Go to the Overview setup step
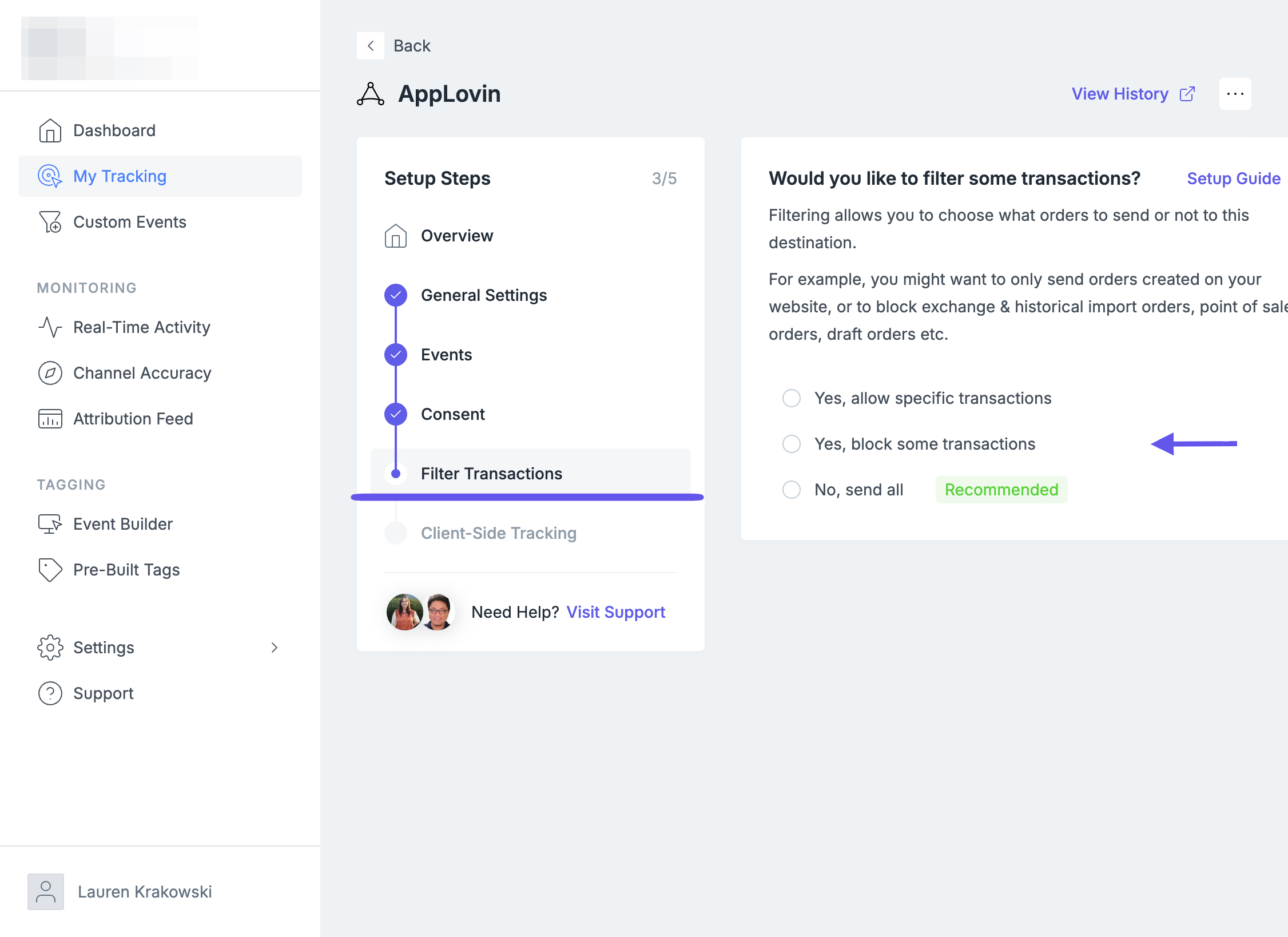The height and width of the screenshot is (937, 1288). [531, 236]
